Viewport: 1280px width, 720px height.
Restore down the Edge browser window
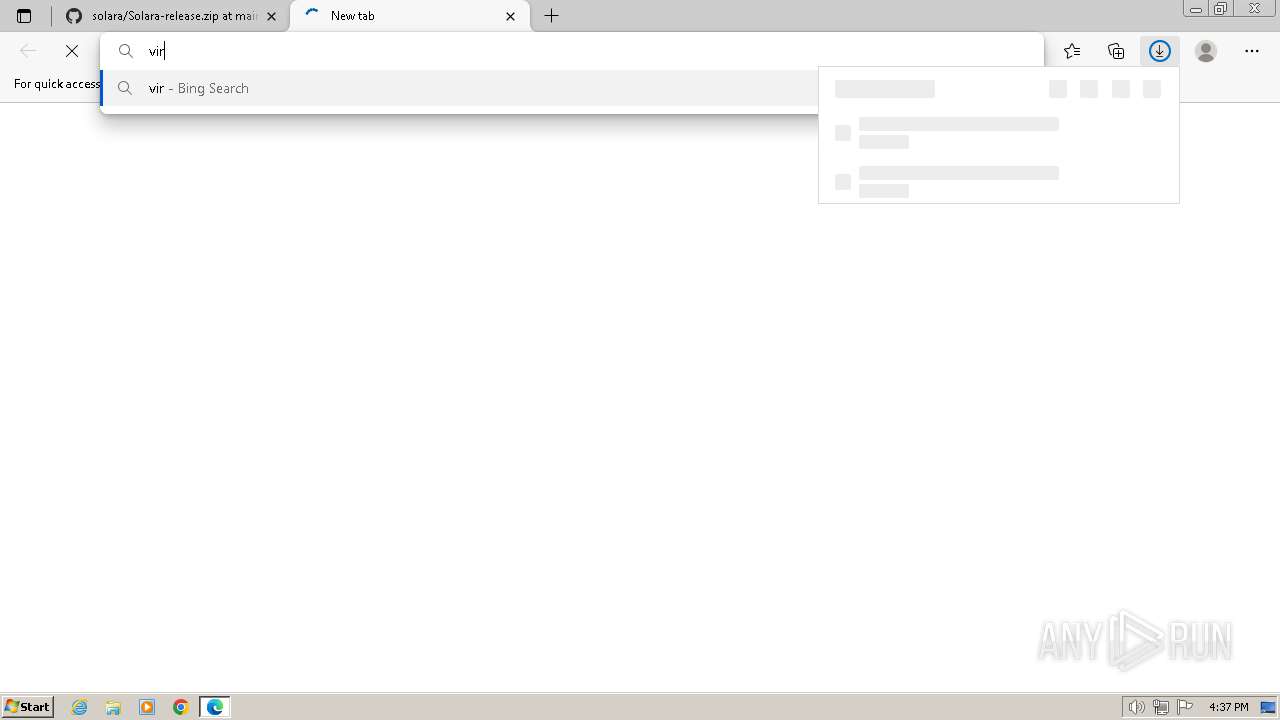(x=1221, y=9)
